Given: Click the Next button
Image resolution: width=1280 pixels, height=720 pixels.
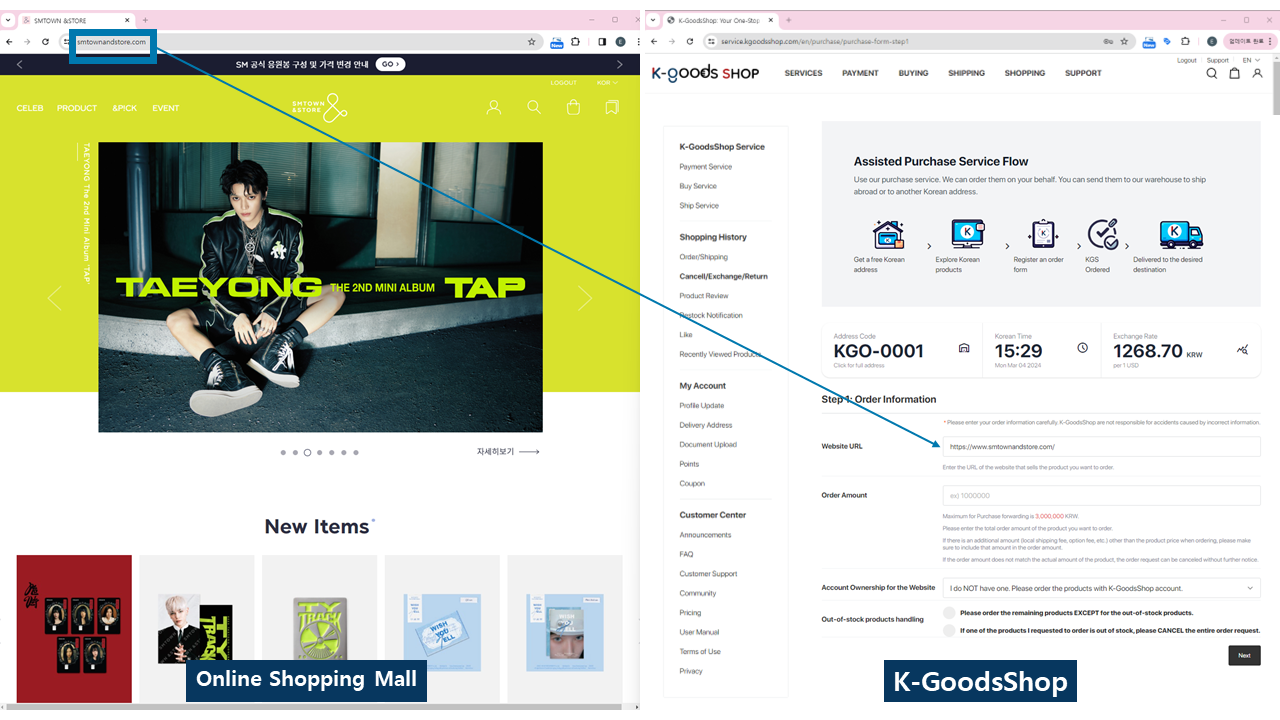Looking at the screenshot, I should click(x=1243, y=656).
